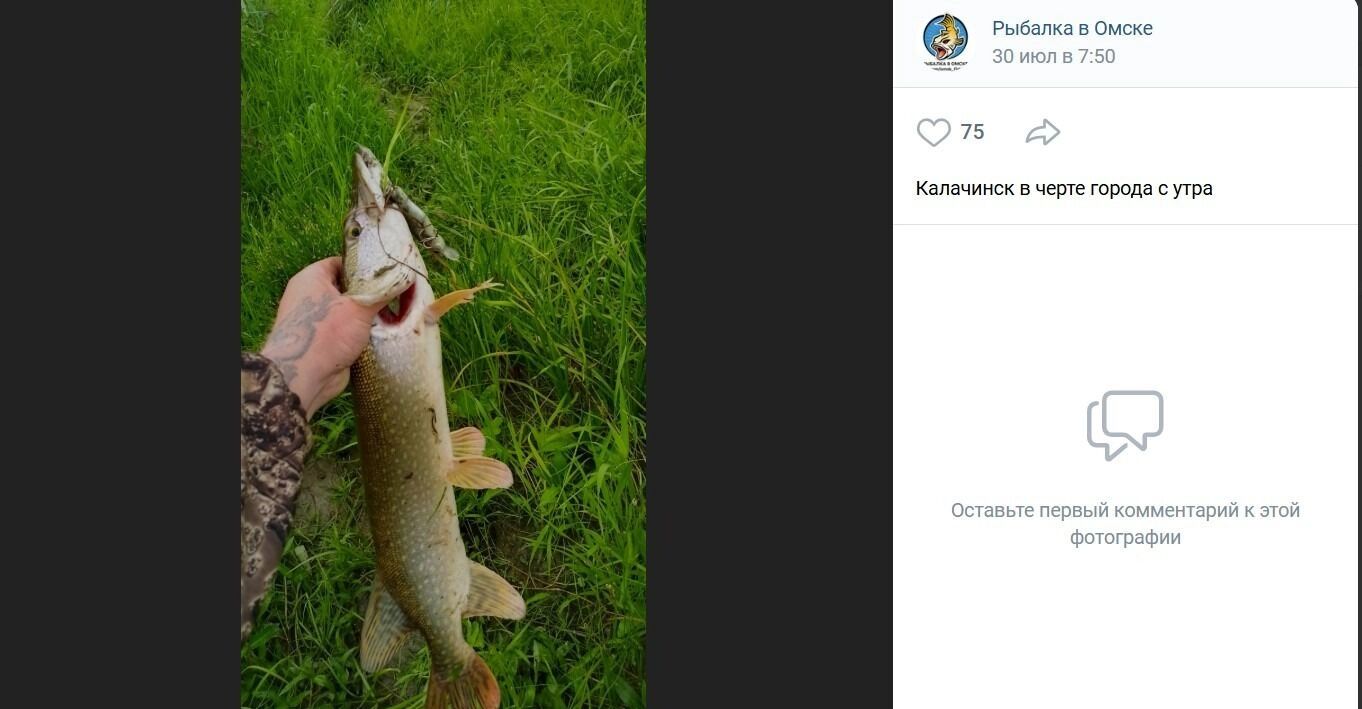
Task: Click the like count 75
Action: 972,132
